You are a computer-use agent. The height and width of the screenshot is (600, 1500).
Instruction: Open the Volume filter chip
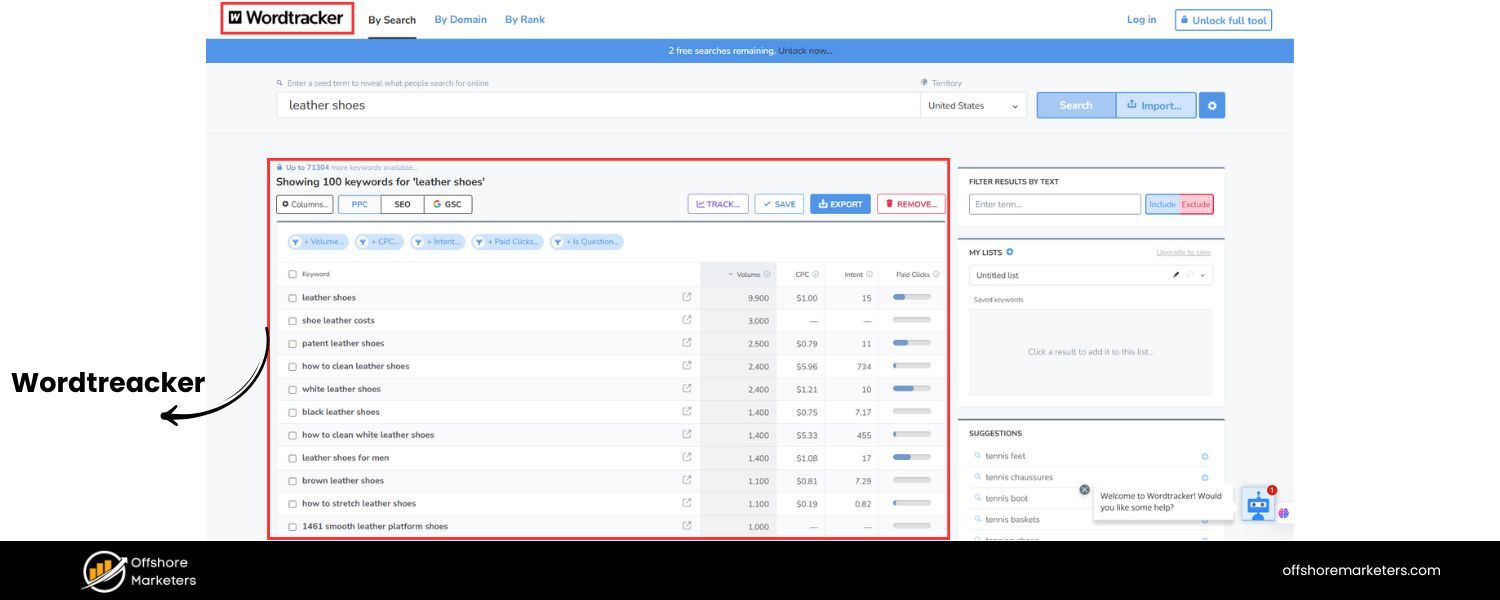pyautogui.click(x=318, y=241)
